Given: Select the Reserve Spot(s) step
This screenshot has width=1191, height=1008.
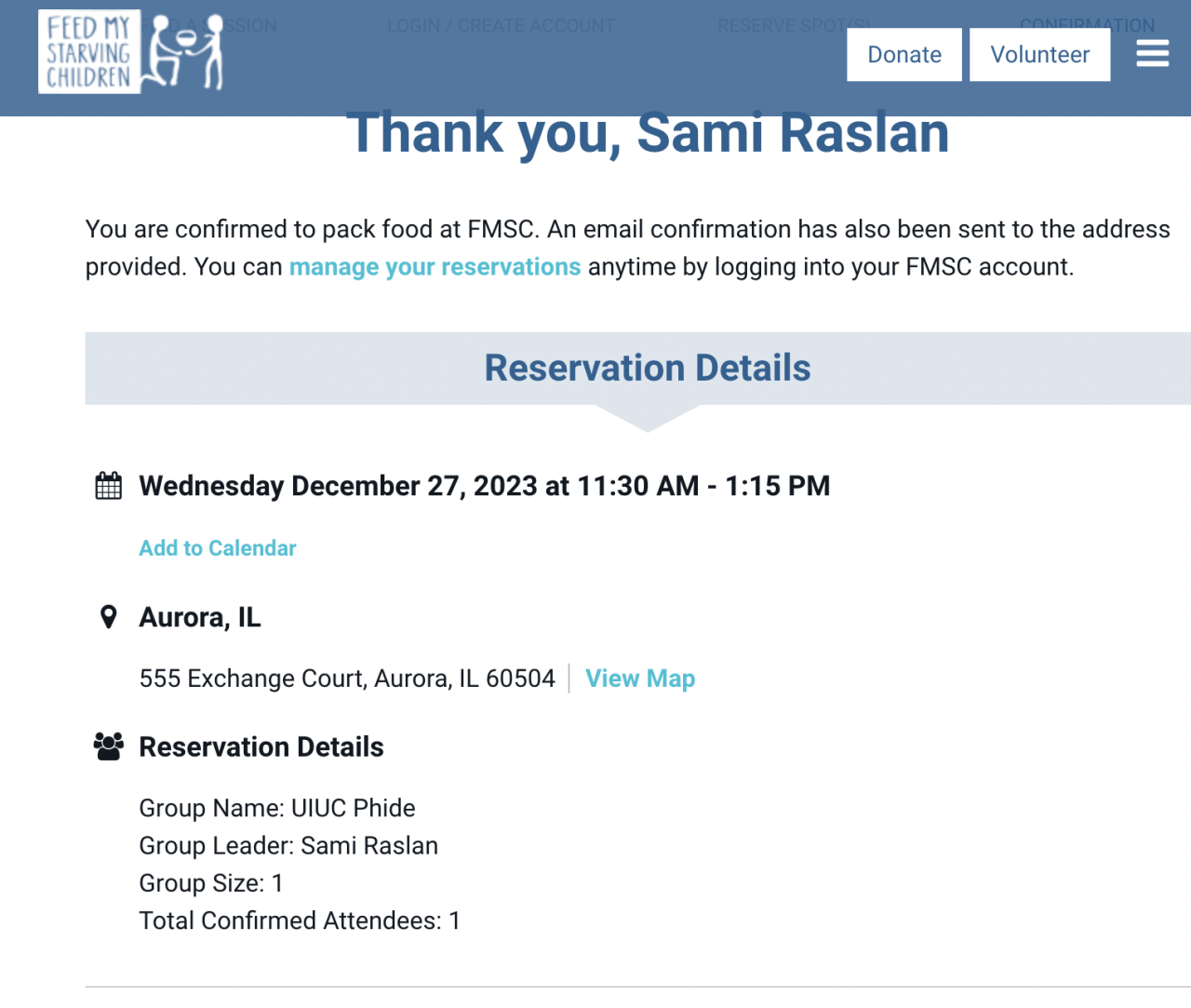Looking at the screenshot, I should [793, 25].
